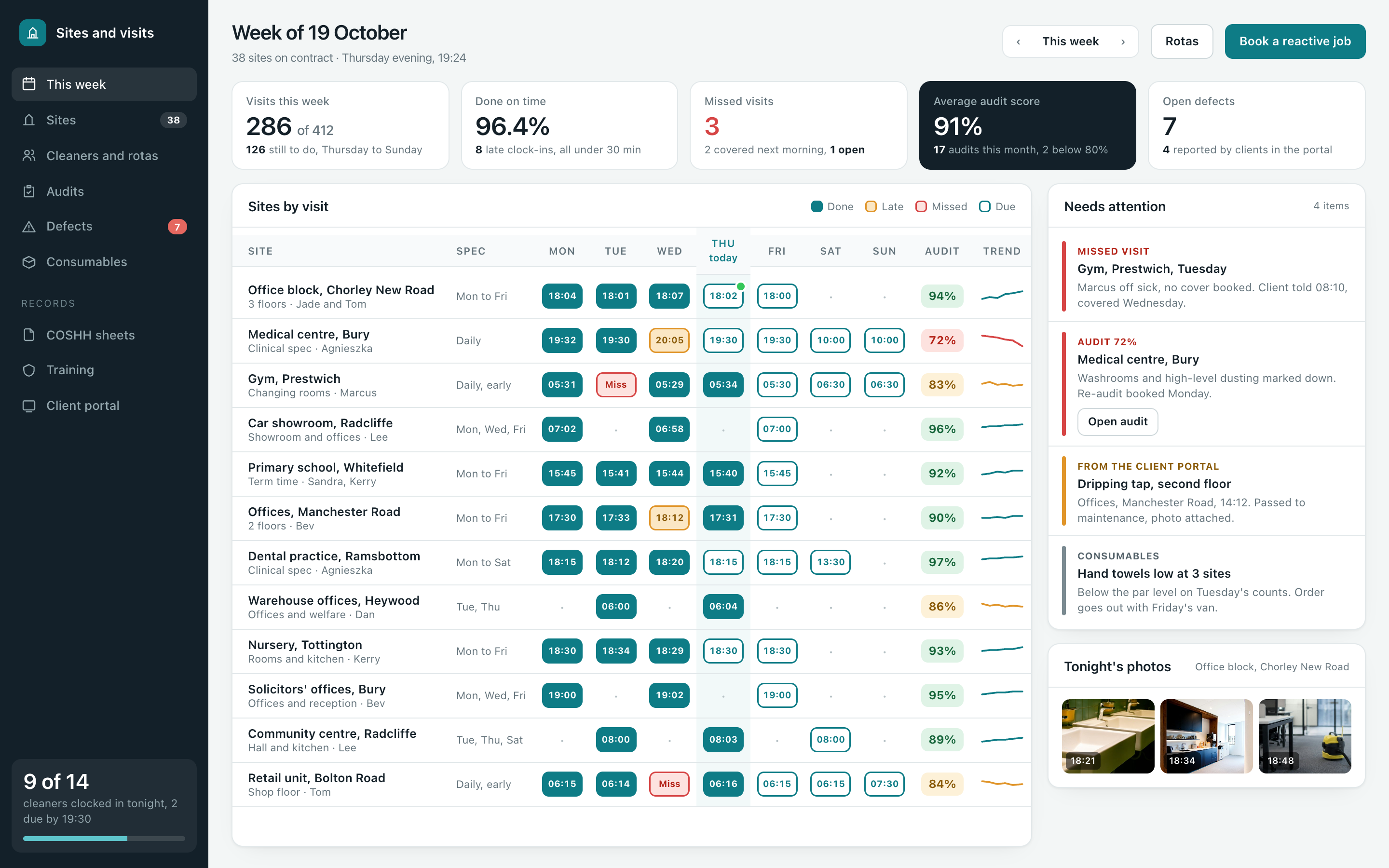
Task: Click the 38 count badge on Sites
Action: 173,120
